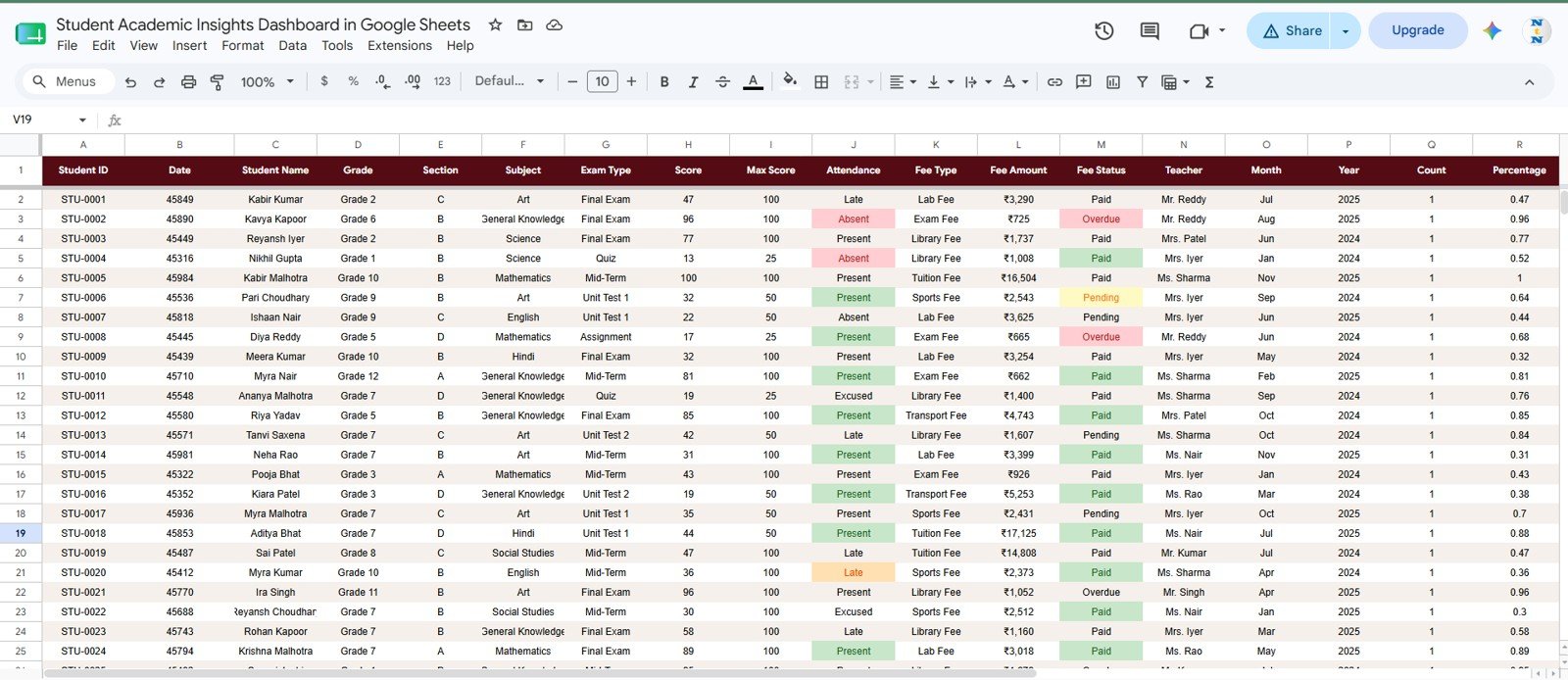Increase decimal places icon
Viewport: 1568px width, 680px height.
(x=413, y=81)
